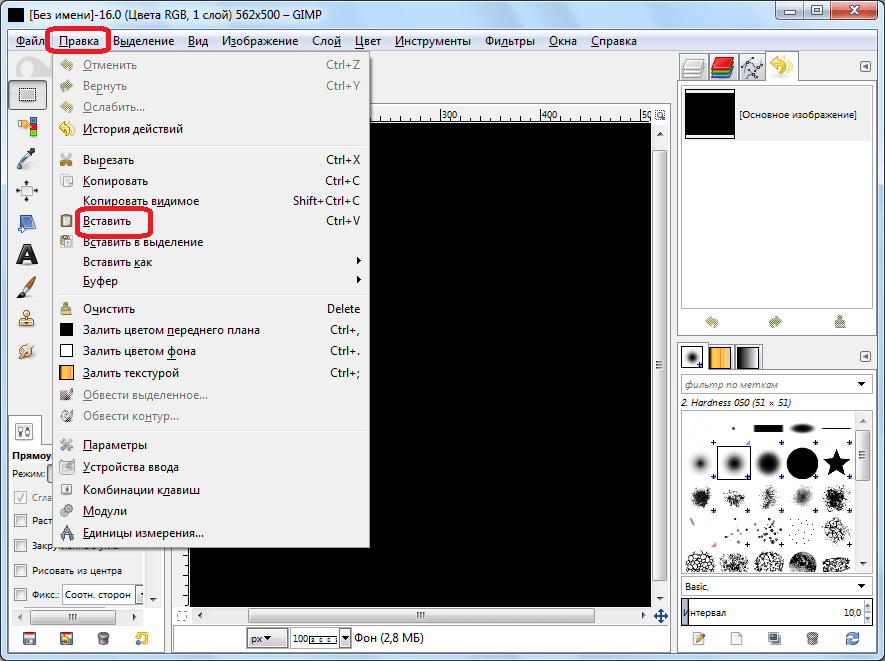Viewport: 885px width, 661px height.
Task: Click 'Вставить' in the Edit menu
Action: tap(107, 220)
